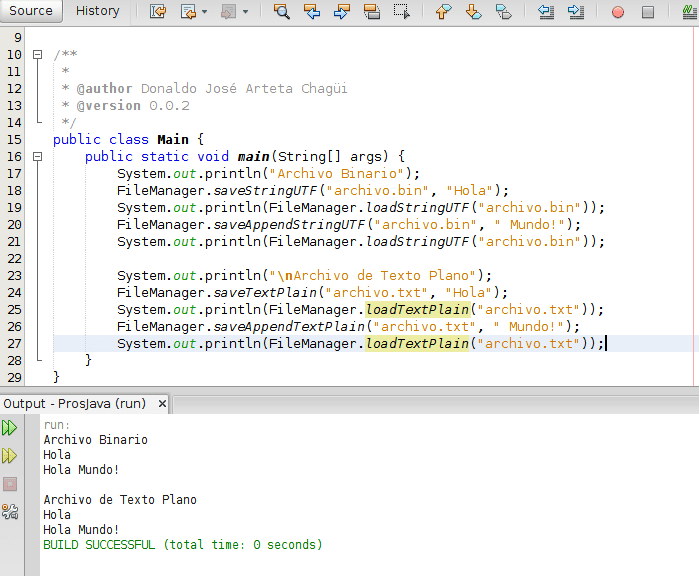Screen dimensions: 699x576
Task: Click the disabled Forward navigation icon
Action: click(229, 11)
